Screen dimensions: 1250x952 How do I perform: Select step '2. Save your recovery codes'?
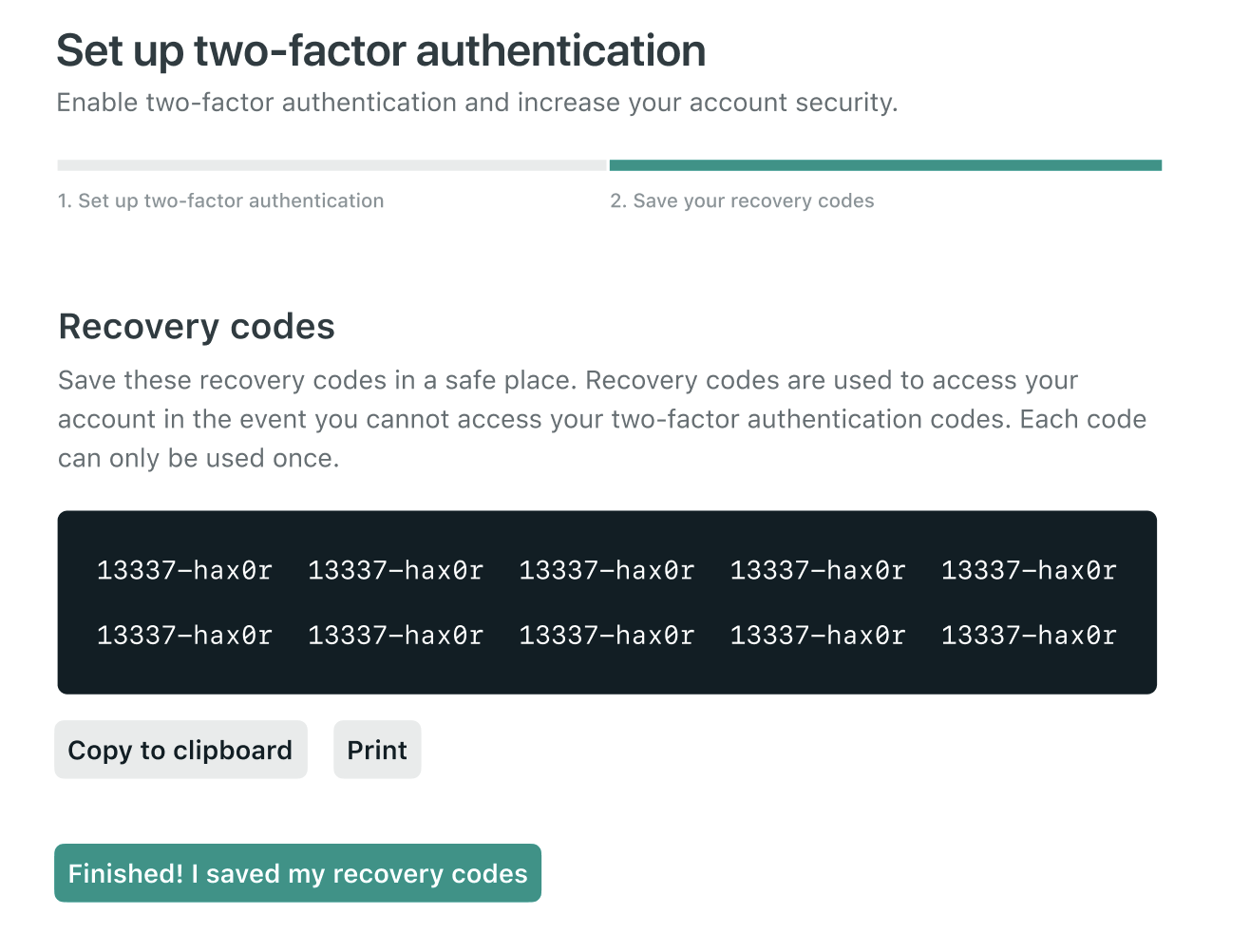tap(742, 200)
